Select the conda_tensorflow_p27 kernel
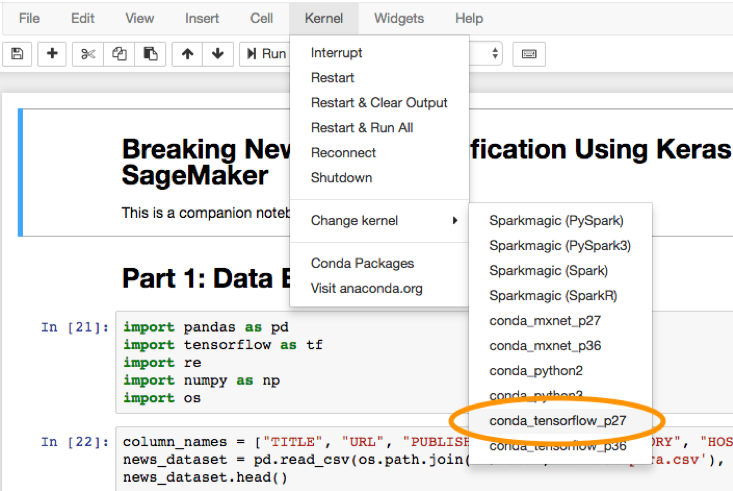Image resolution: width=733 pixels, height=491 pixels. (x=561, y=421)
